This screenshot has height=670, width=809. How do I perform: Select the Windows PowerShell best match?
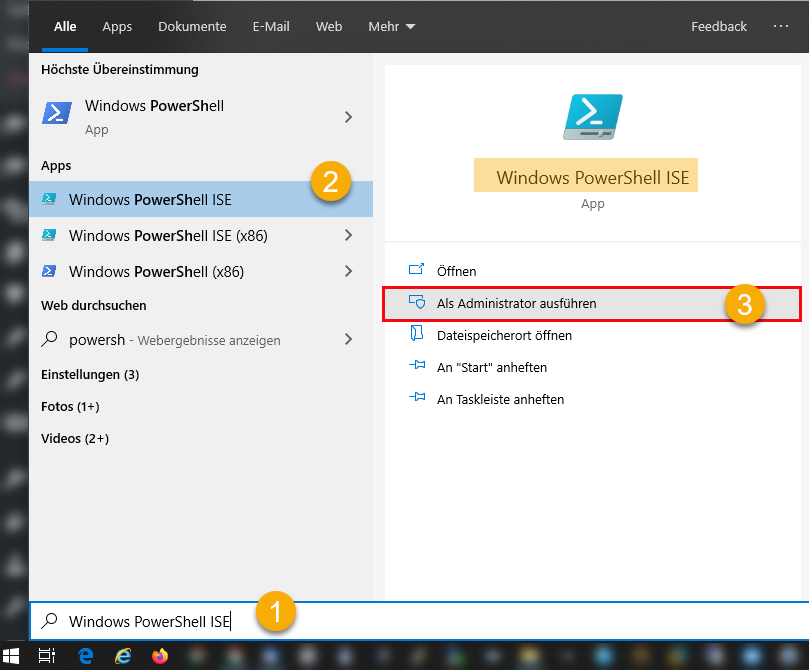(201, 117)
